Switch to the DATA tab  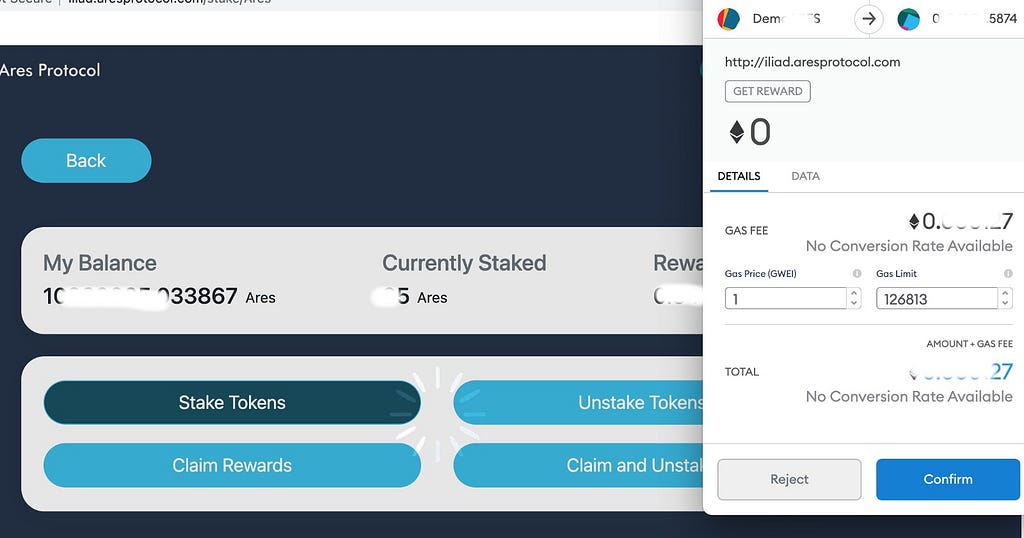click(x=805, y=176)
